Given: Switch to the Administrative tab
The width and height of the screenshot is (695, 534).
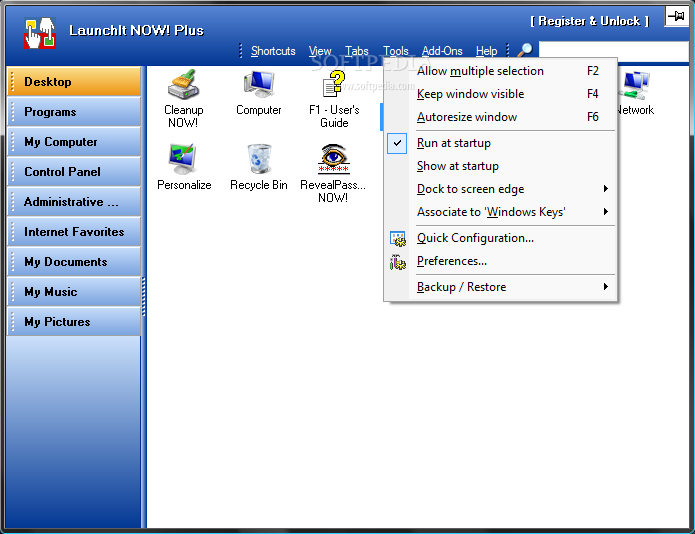Looking at the screenshot, I should [74, 202].
